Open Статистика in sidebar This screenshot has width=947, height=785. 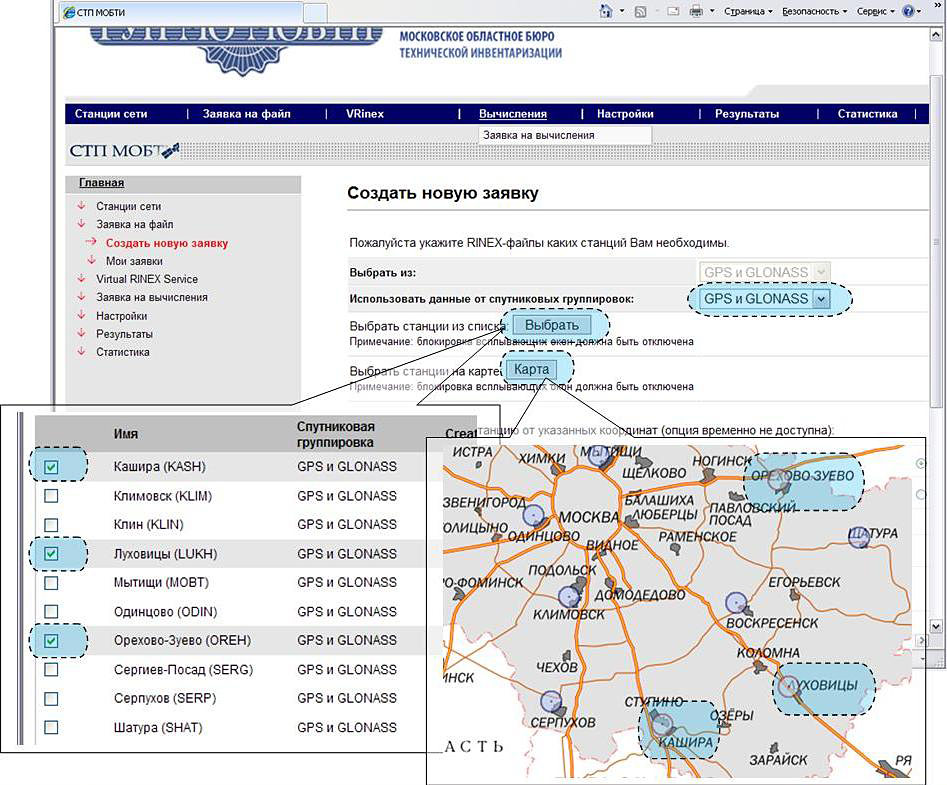coord(123,352)
